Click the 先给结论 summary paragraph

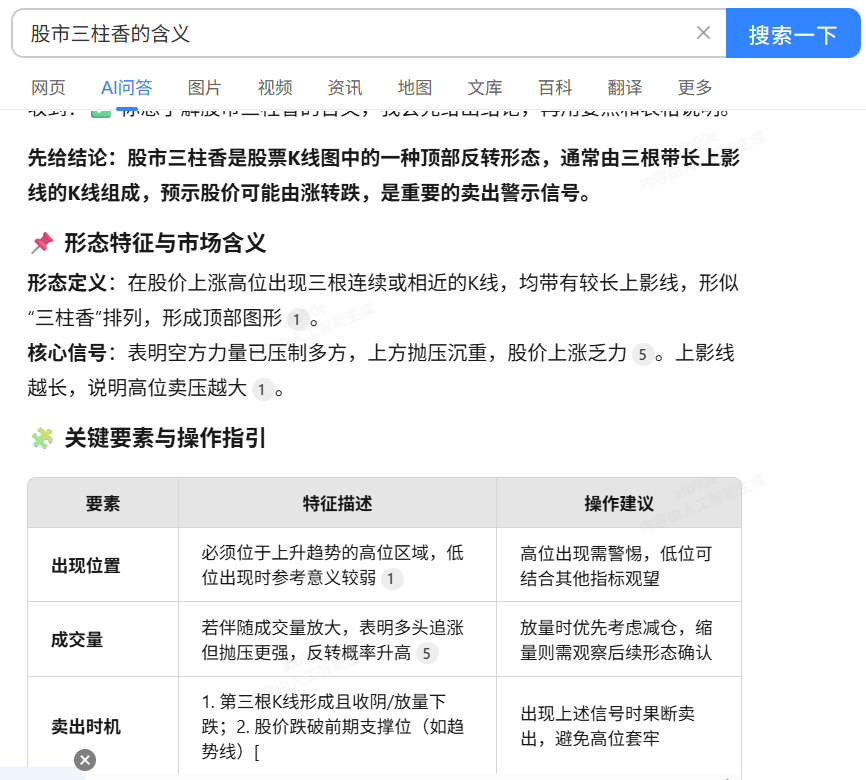coord(384,176)
